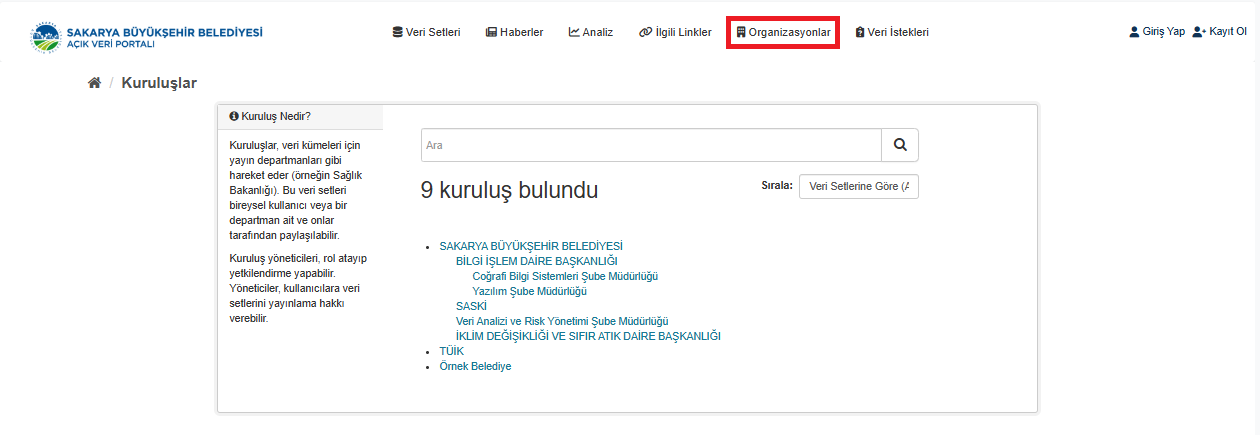The height and width of the screenshot is (435, 1260).
Task: Open the Veri İstekleri page
Action: 892,32
